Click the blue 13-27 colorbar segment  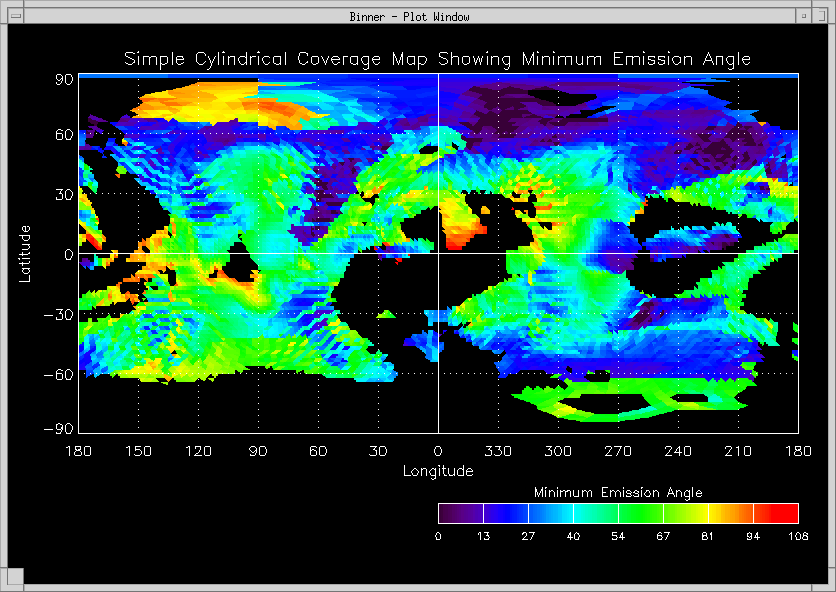505,514
